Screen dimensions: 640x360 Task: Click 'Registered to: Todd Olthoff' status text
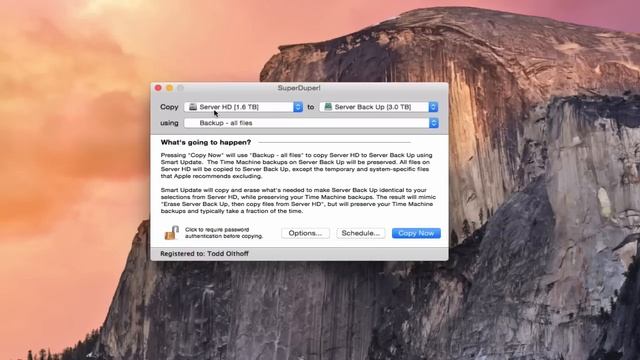[x=204, y=253]
